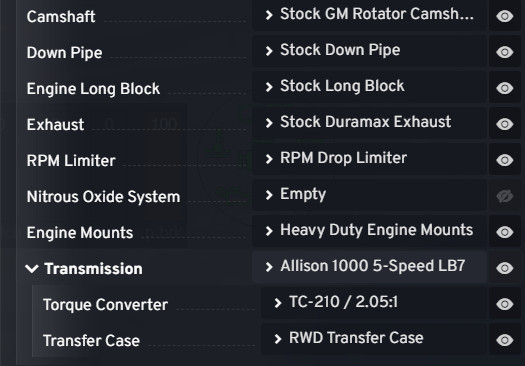
Task: Toggle RPM Drop Limiter visibility eye
Action: pyautogui.click(x=505, y=160)
